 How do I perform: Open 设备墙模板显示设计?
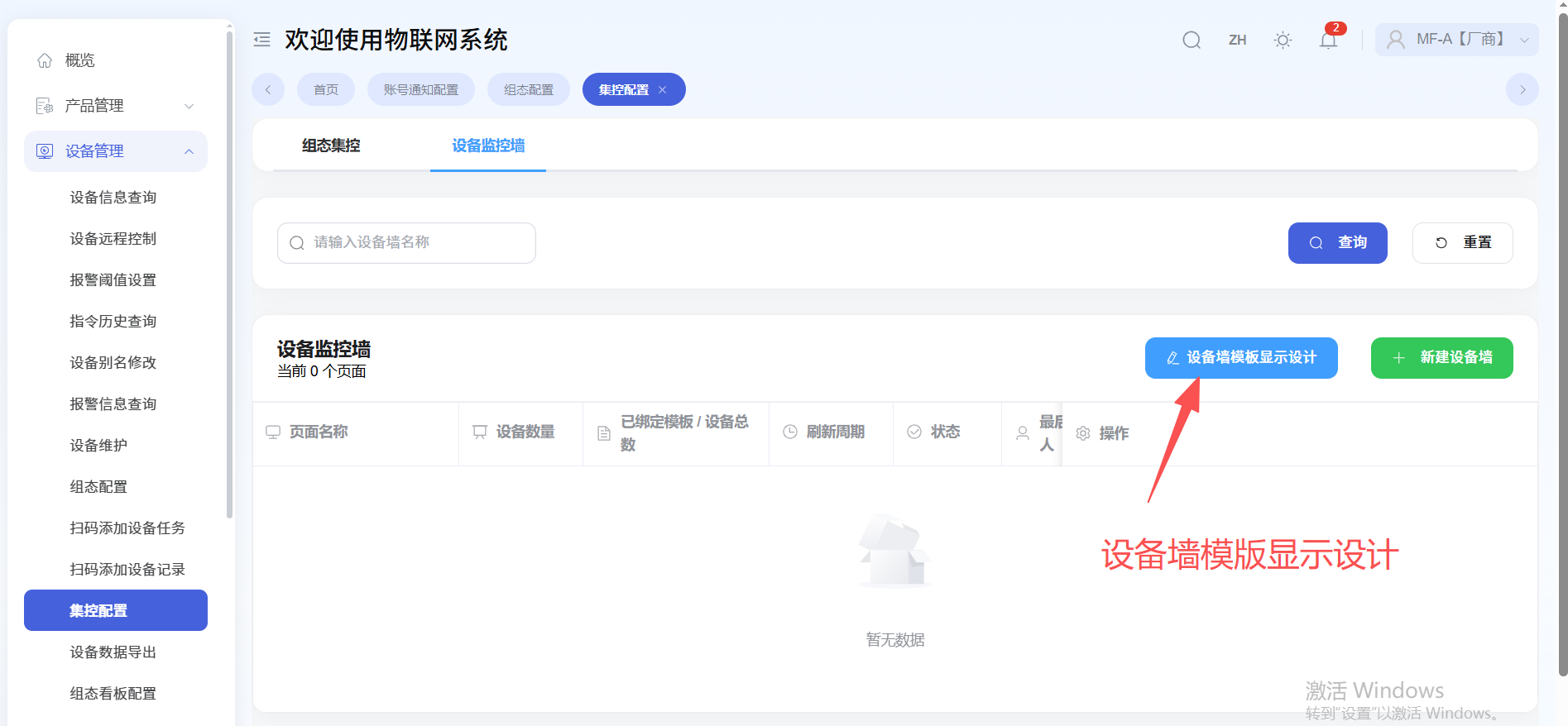1241,358
